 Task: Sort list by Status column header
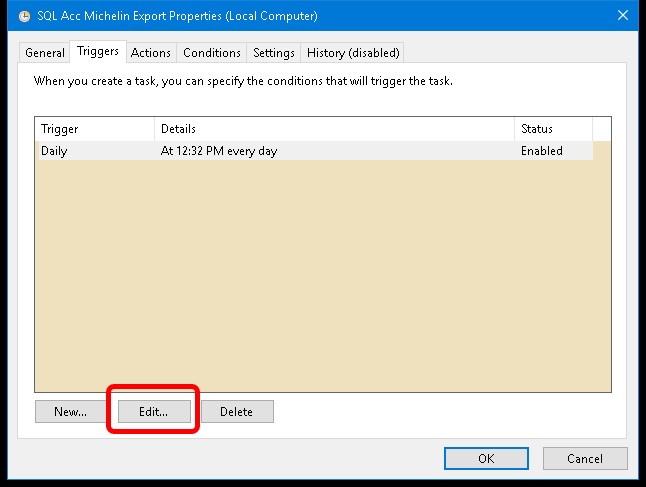click(x=553, y=129)
